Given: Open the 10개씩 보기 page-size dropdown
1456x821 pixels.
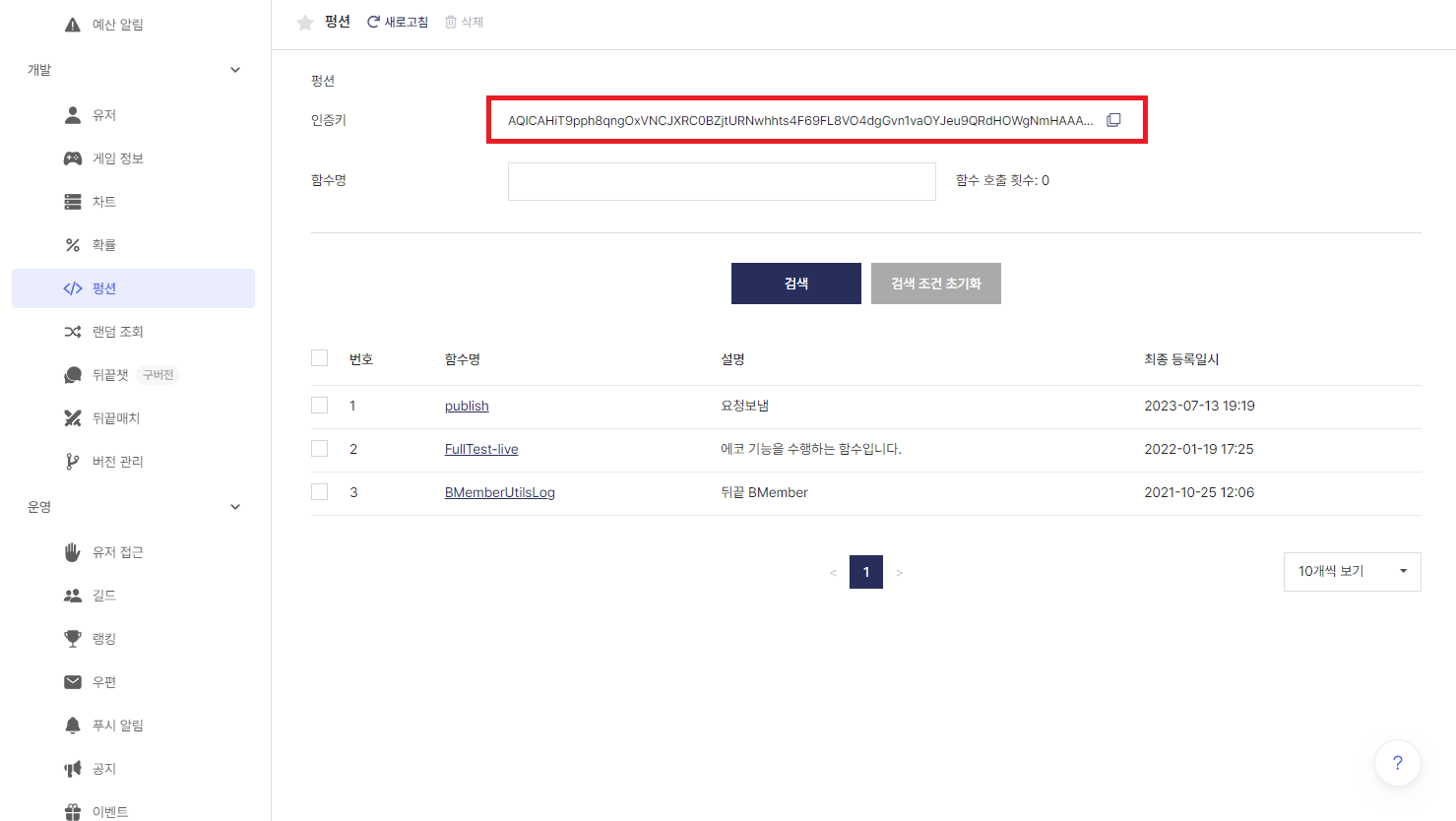Looking at the screenshot, I should pos(1352,572).
